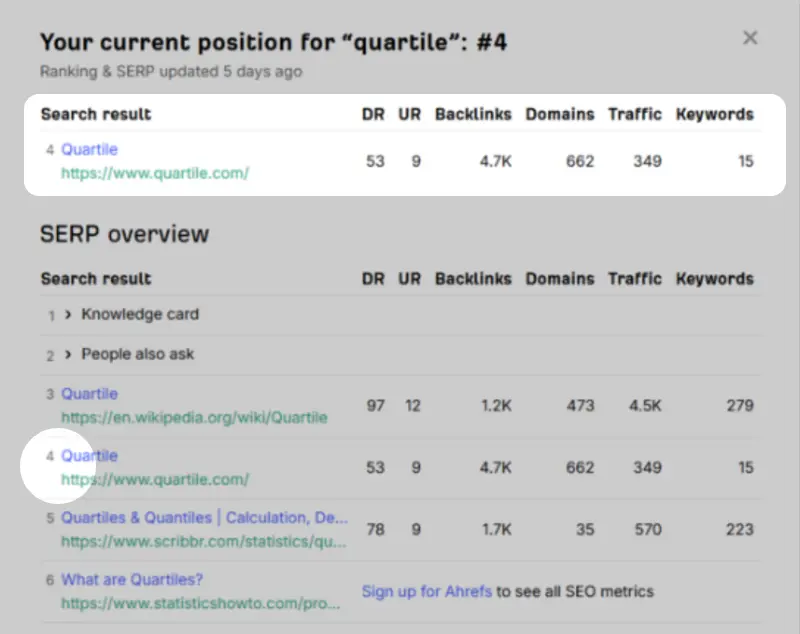Click the Traffic column header in SERP overview
This screenshot has width=800, height=634.
(635, 279)
